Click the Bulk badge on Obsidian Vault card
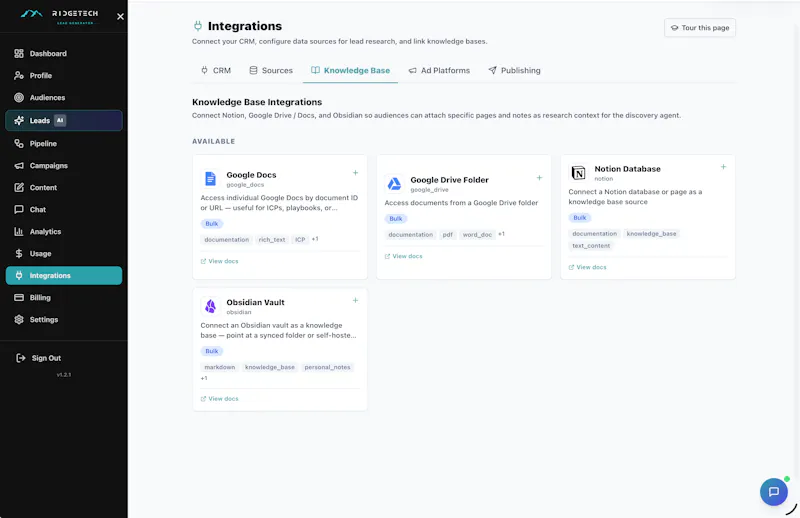This screenshot has height=518, width=800. (211, 351)
